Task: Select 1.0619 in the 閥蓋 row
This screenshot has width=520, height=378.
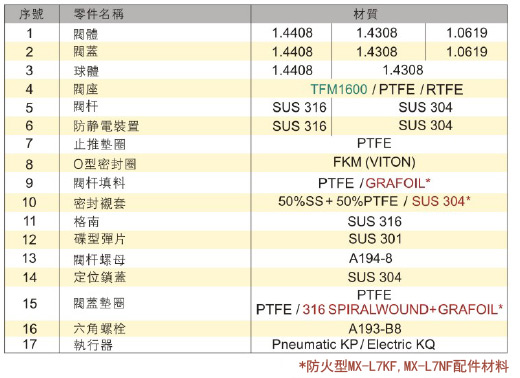Action: (467, 52)
